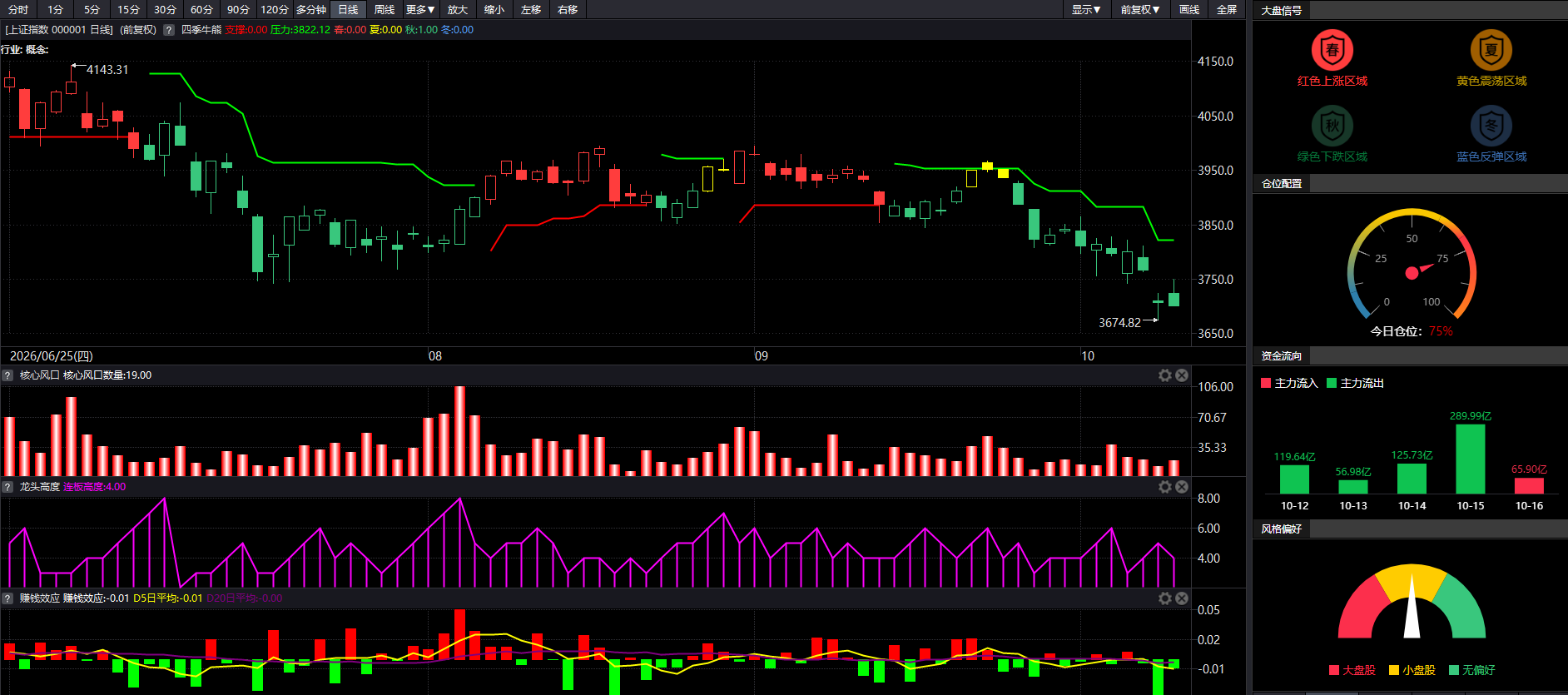
Task: Close the 赚钱效应 indicator panel
Action: coord(1182,598)
